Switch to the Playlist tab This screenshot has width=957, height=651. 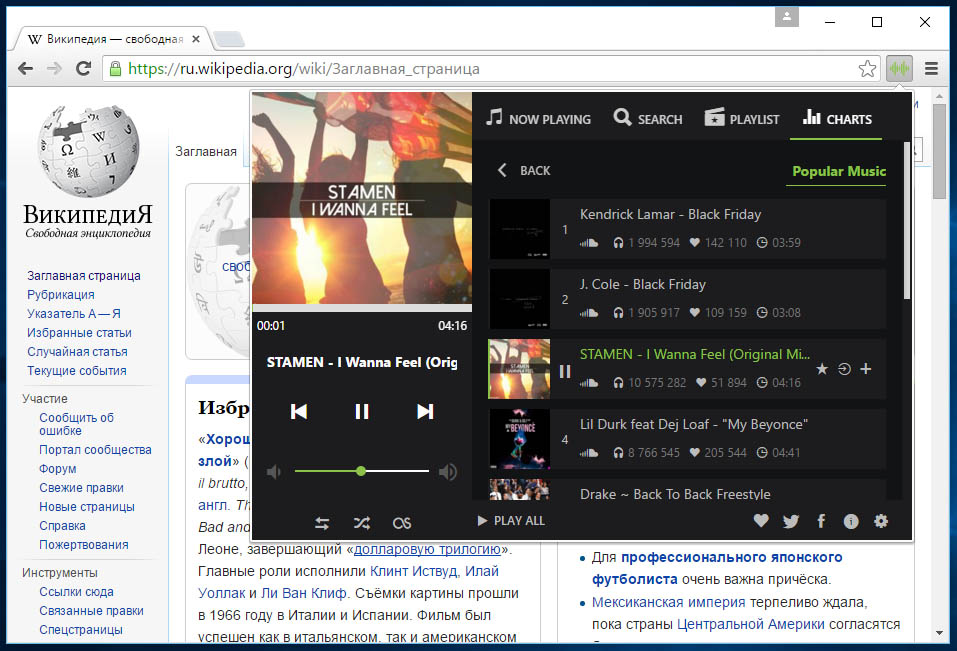tap(742, 118)
